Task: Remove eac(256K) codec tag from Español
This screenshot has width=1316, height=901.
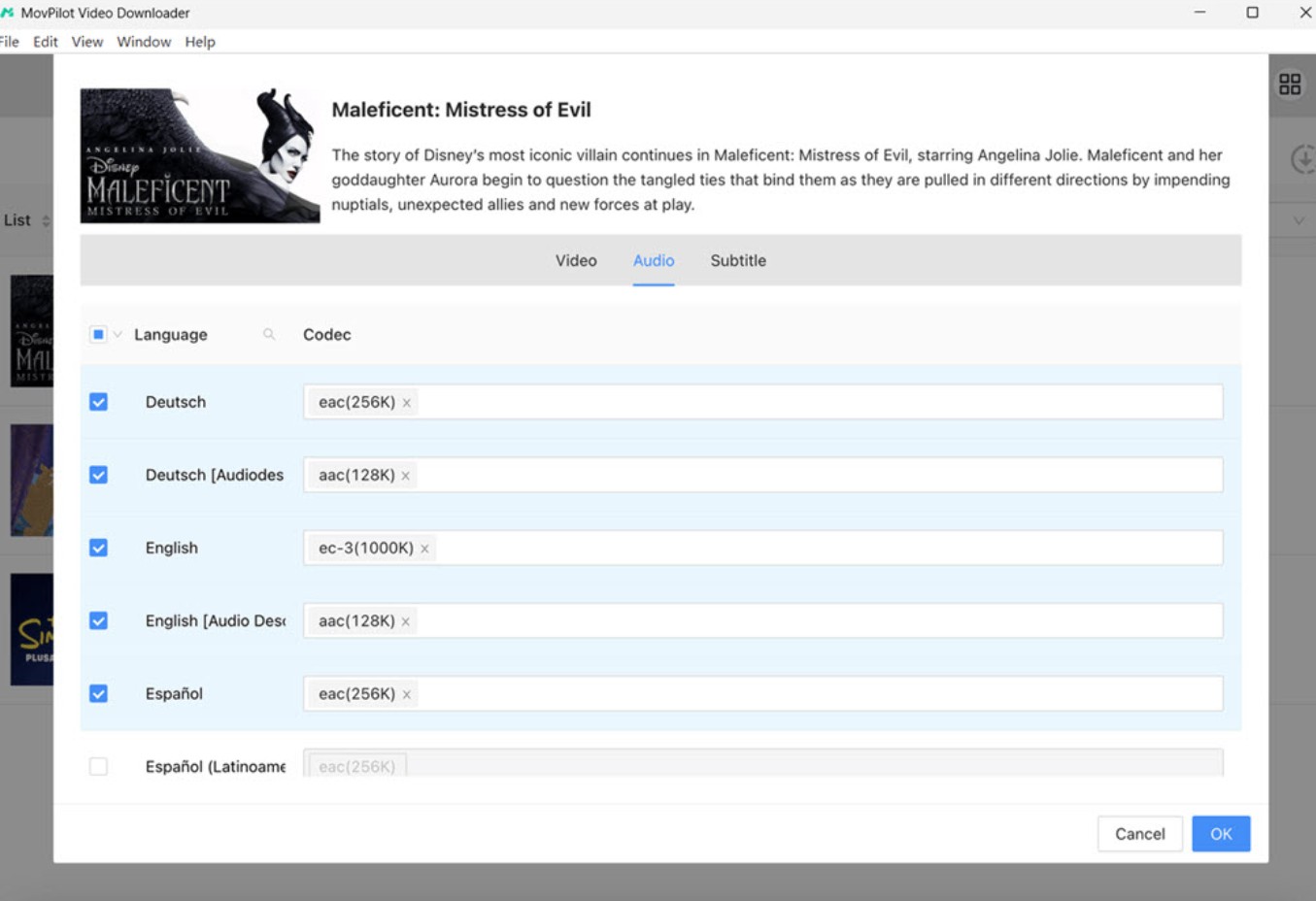Action: pos(407,694)
